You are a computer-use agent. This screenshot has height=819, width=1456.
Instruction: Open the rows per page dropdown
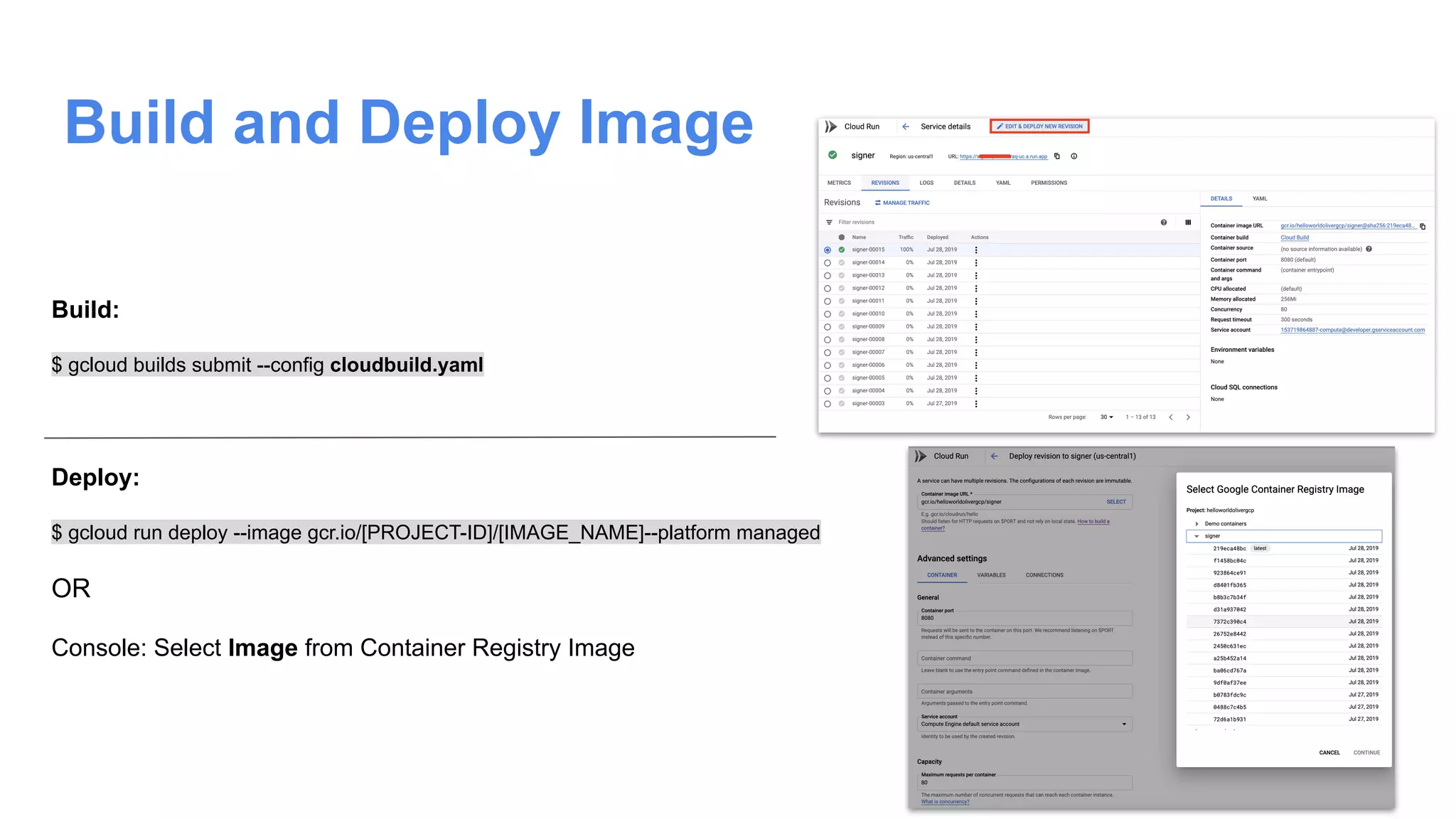click(1106, 417)
